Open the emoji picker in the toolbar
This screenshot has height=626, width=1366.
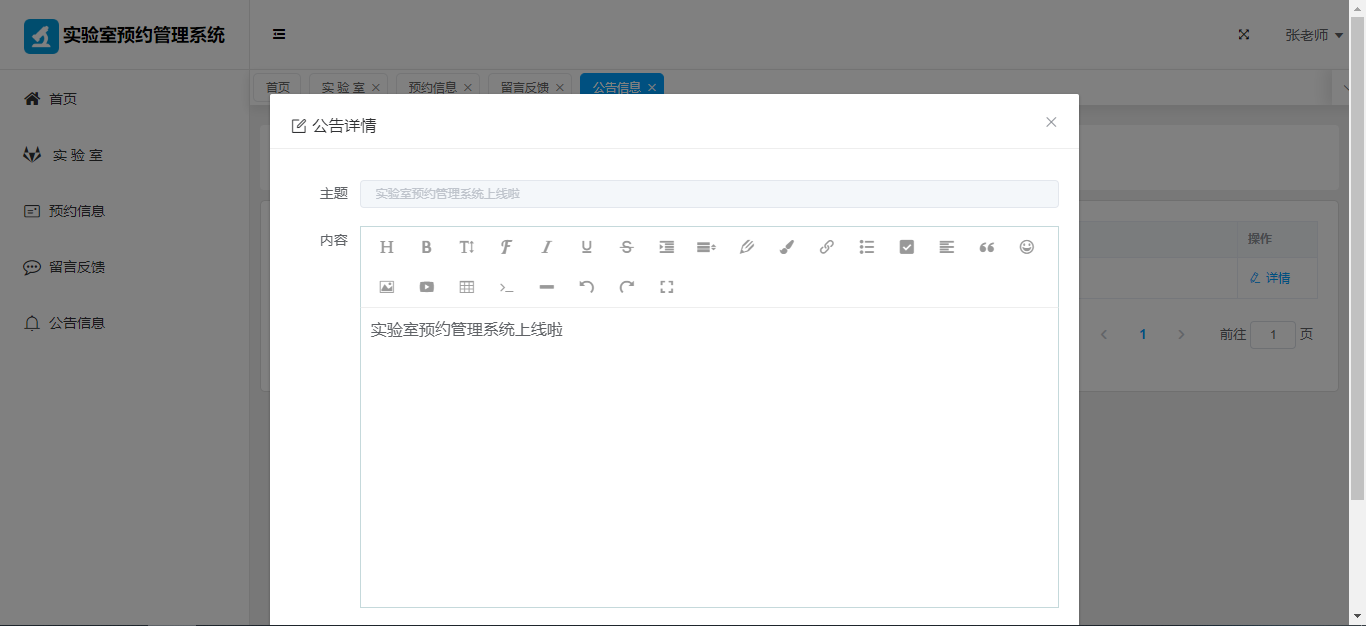tap(1027, 247)
